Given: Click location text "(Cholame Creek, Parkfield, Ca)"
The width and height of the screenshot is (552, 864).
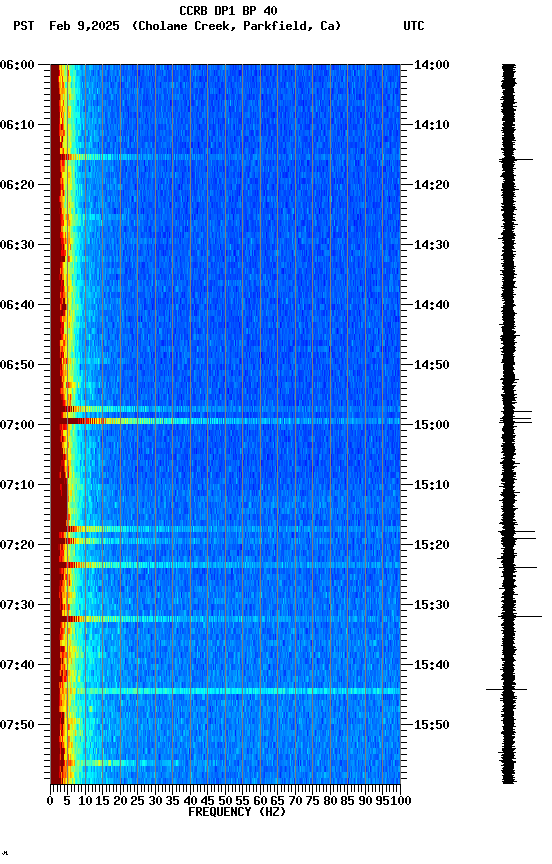Looking at the screenshot, I should coord(236,26).
